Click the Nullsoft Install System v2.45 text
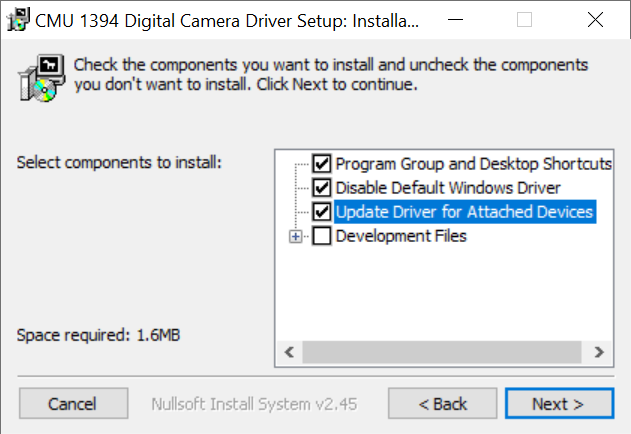Image resolution: width=631 pixels, height=434 pixels. (x=254, y=404)
